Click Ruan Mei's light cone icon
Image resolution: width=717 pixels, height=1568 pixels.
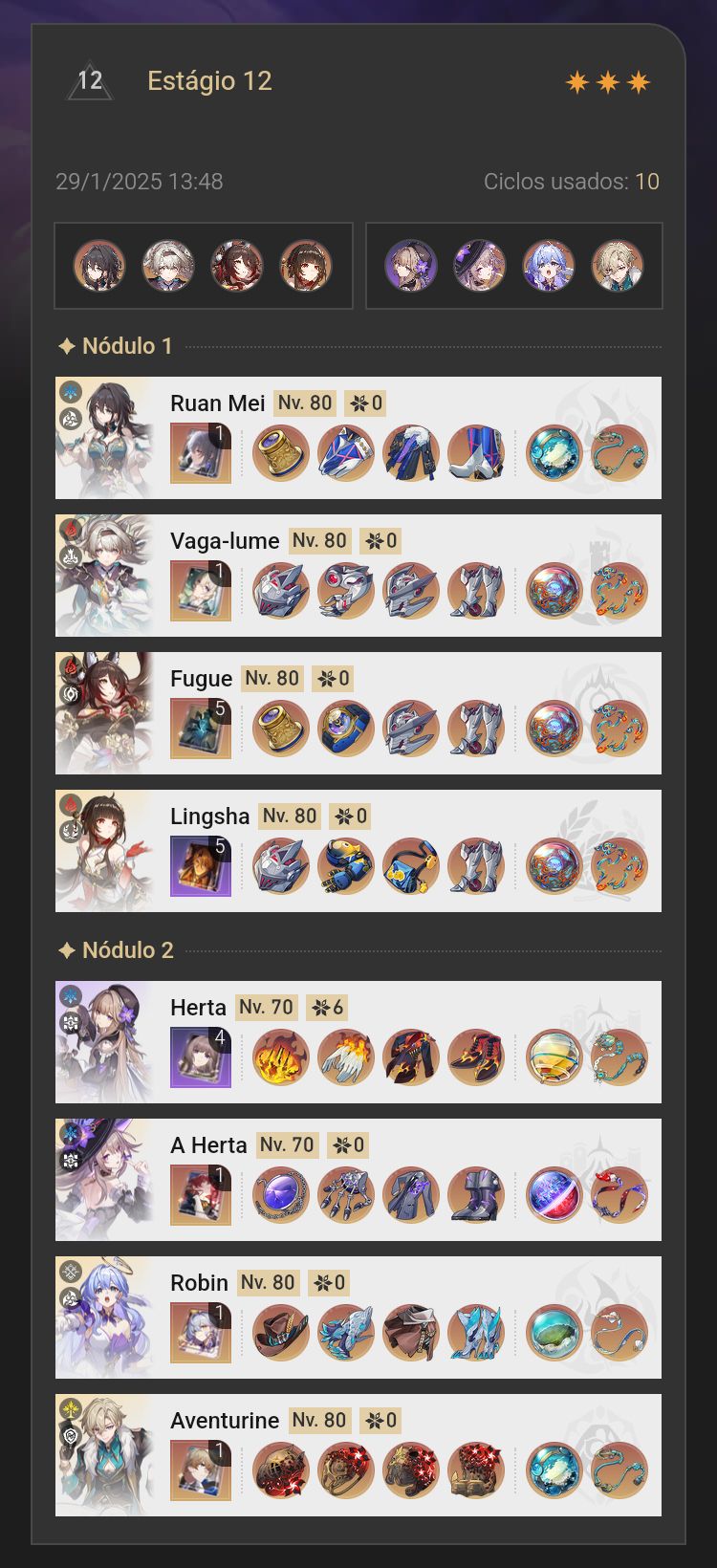pos(201,453)
